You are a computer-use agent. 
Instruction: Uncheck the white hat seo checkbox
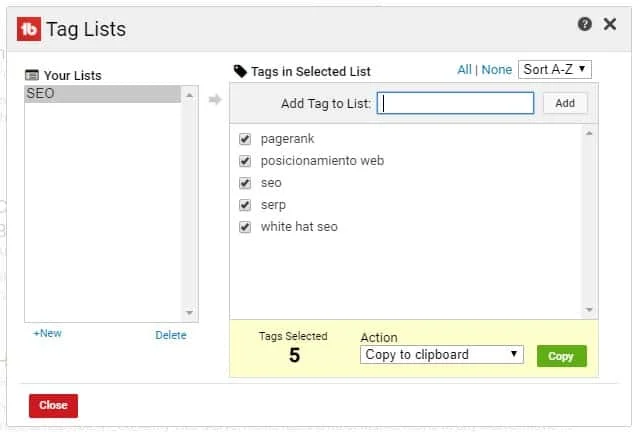click(245, 227)
